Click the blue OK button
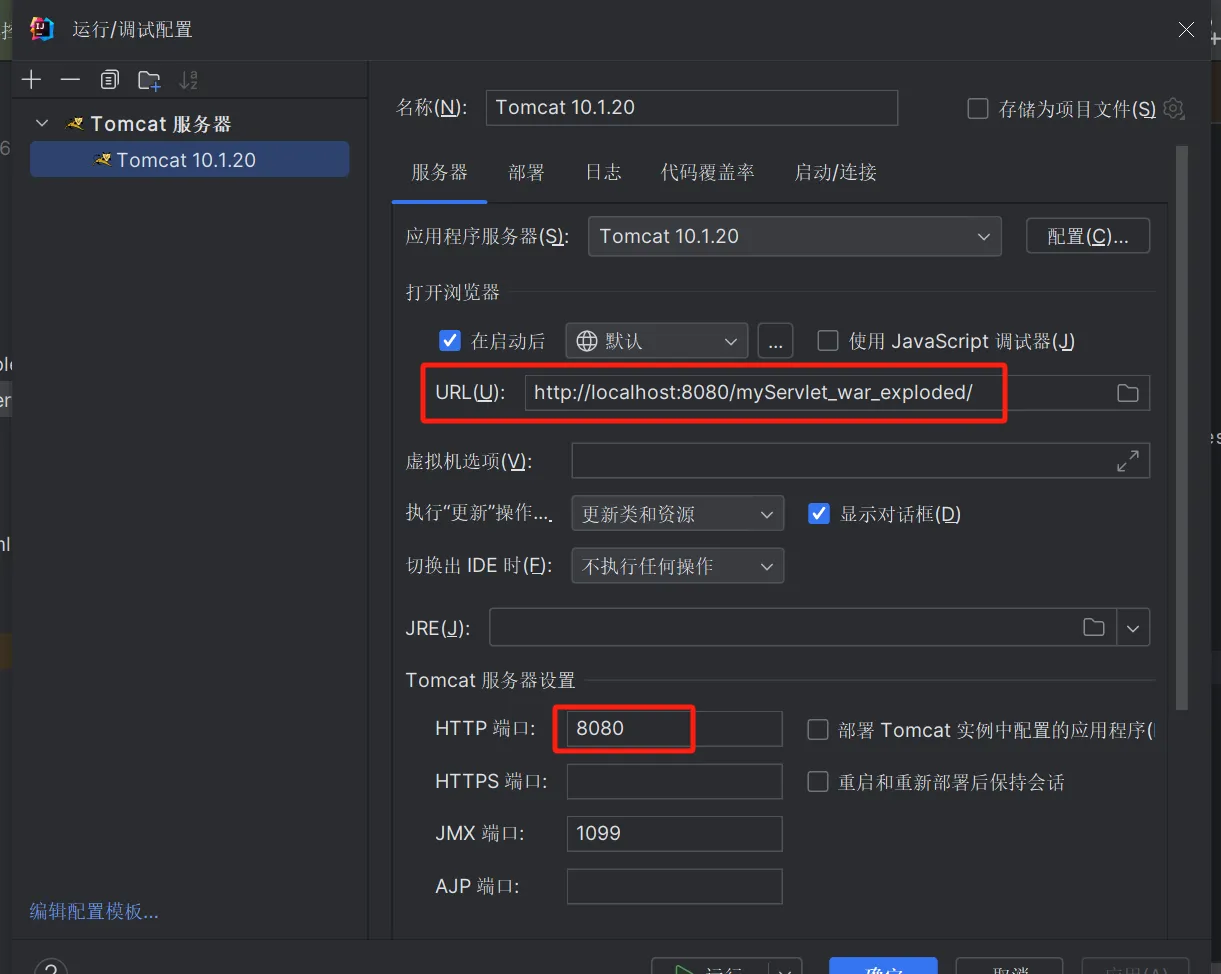The width and height of the screenshot is (1221, 974). (x=883, y=967)
